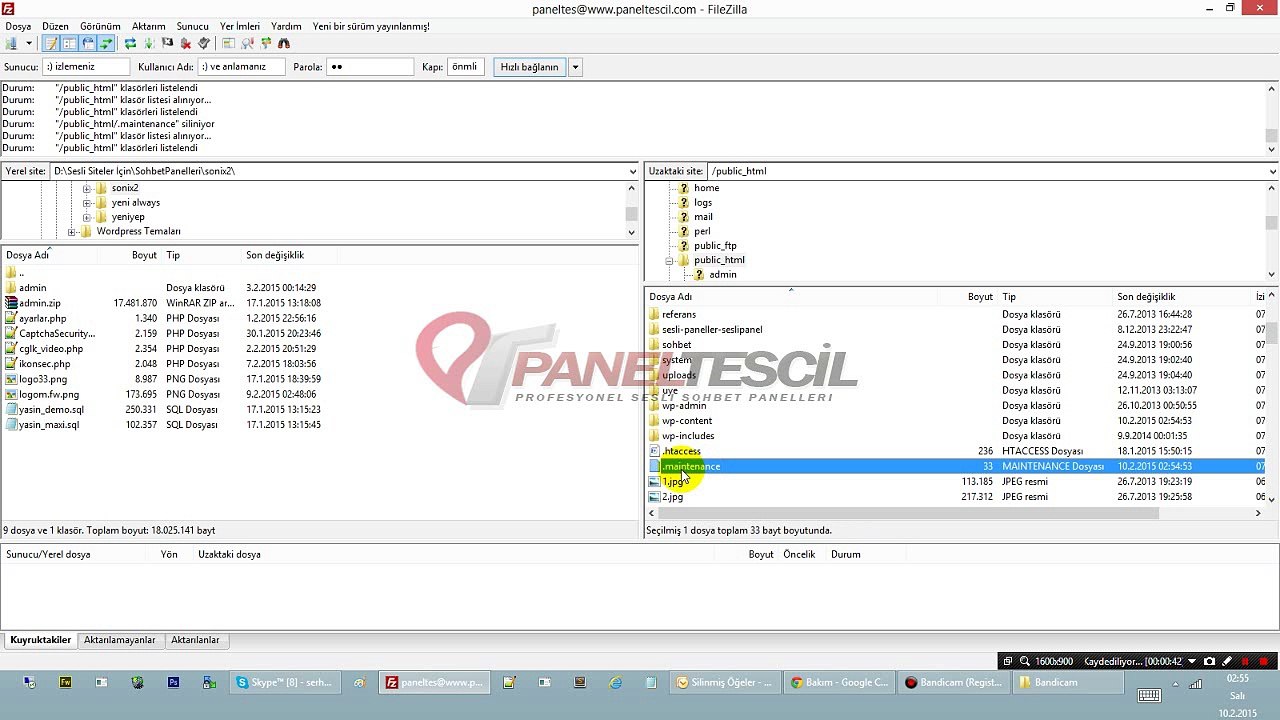Toggle synchronized browsing
Viewport: 1280px width, 720px height.
[266, 43]
